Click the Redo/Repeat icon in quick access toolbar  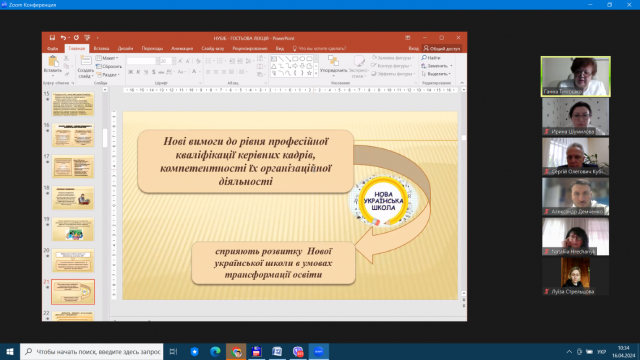[76, 38]
